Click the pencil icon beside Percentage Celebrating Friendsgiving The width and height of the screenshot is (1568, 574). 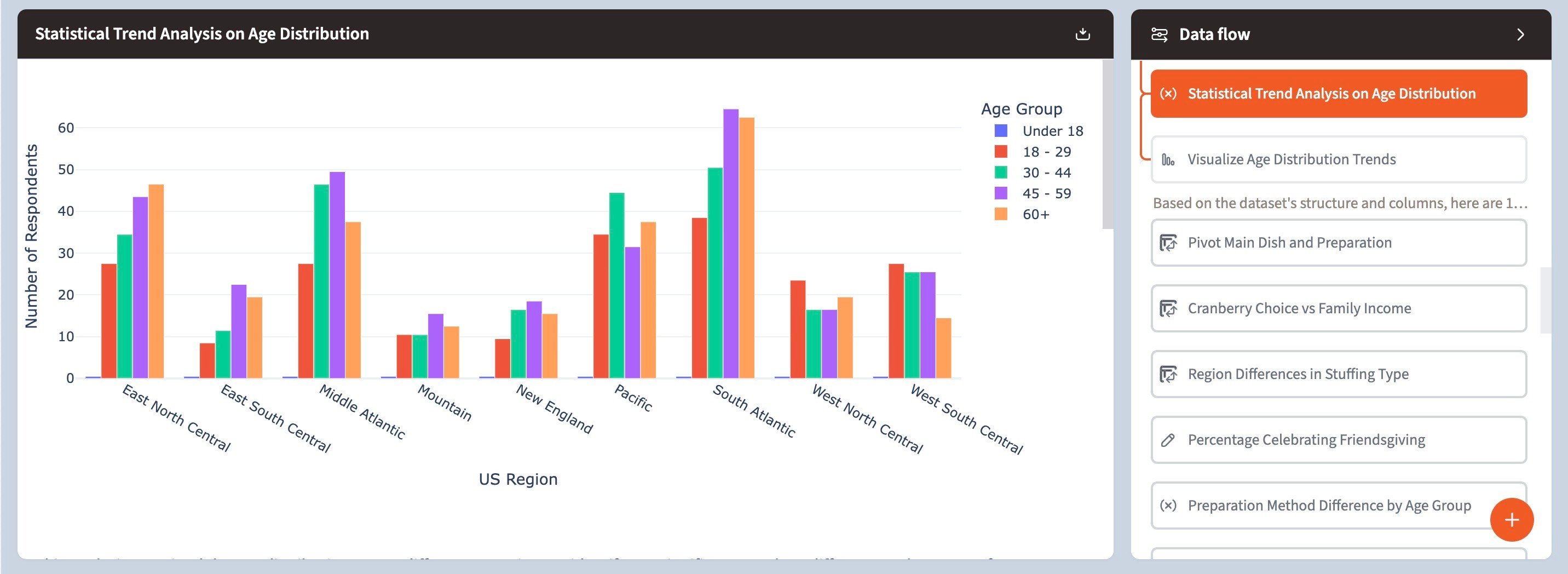pos(1167,440)
